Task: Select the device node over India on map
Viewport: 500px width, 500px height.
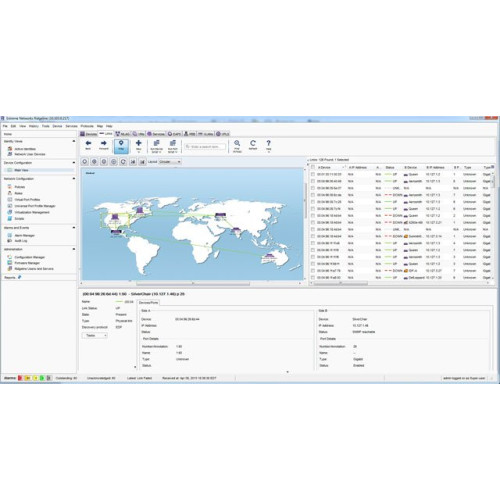Action: (236, 229)
